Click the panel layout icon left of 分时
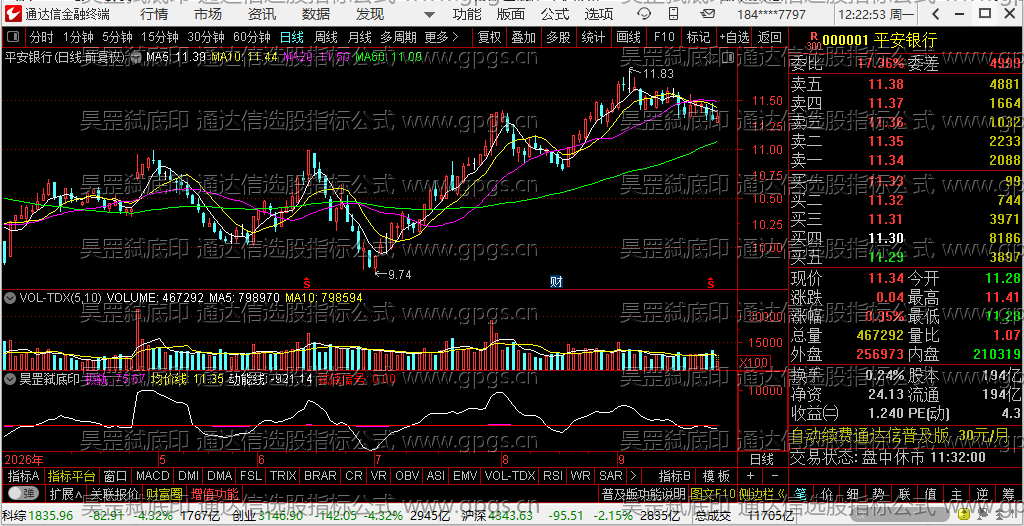This screenshot has height=526, width=1024. pos(14,37)
